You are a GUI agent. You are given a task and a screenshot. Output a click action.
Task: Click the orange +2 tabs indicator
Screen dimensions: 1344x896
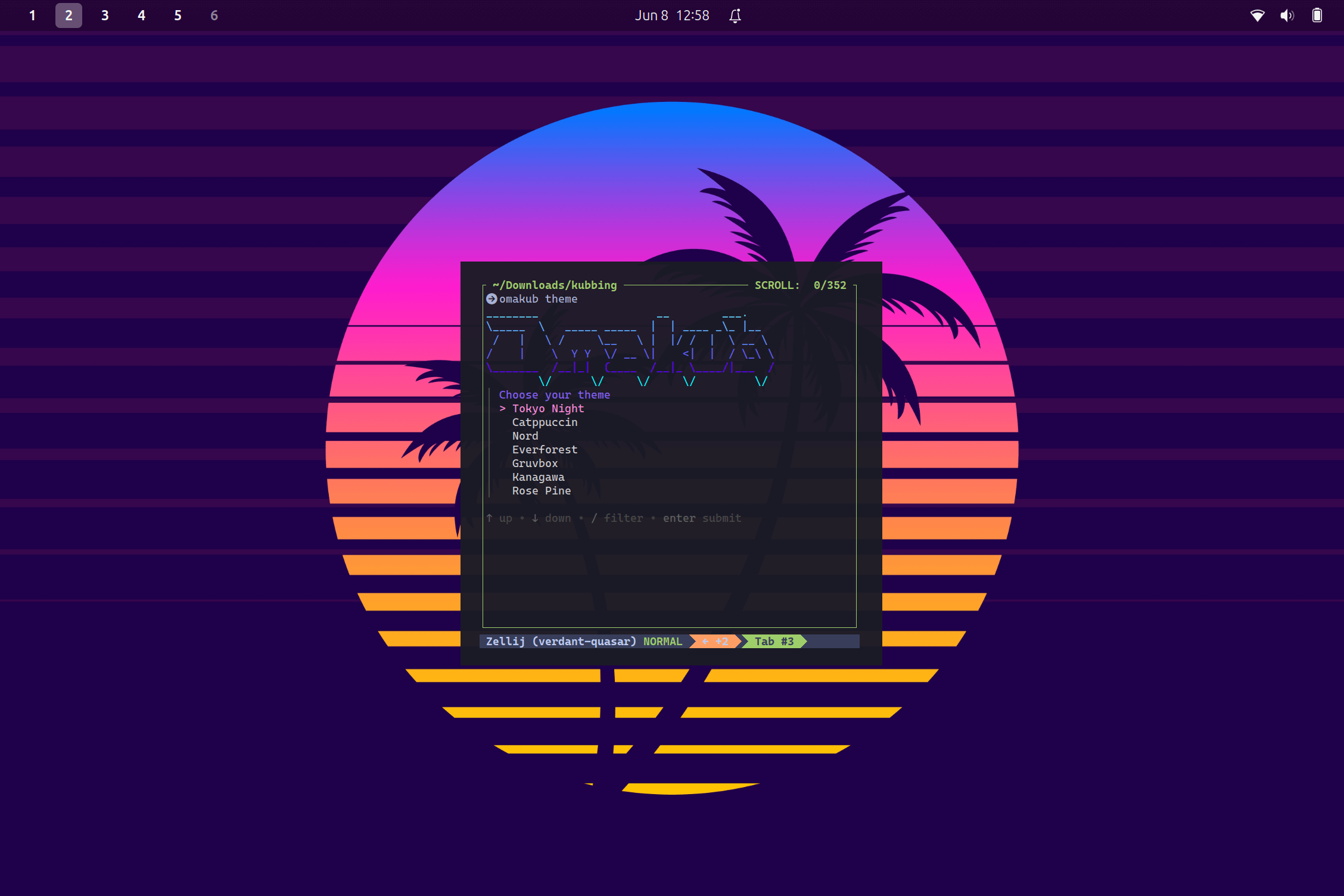pos(715,642)
